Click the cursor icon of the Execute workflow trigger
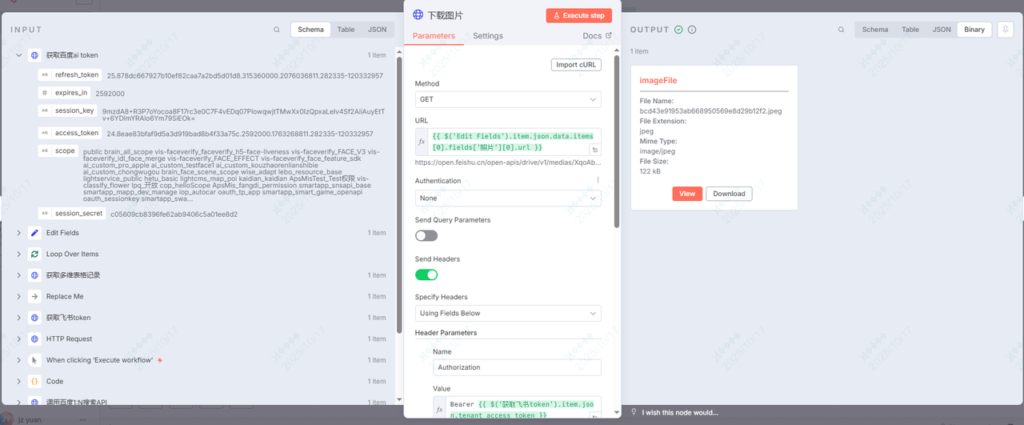 click(35, 359)
